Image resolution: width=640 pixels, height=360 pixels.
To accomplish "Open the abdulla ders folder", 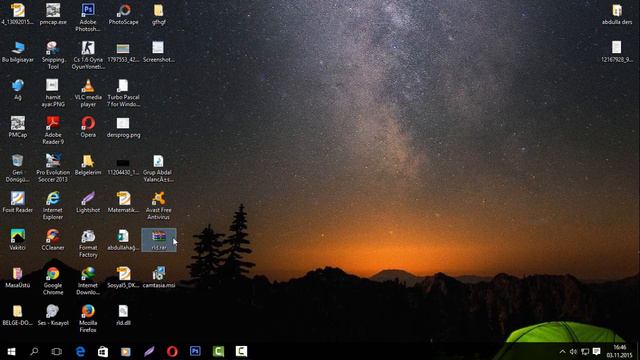I will coord(617,14).
